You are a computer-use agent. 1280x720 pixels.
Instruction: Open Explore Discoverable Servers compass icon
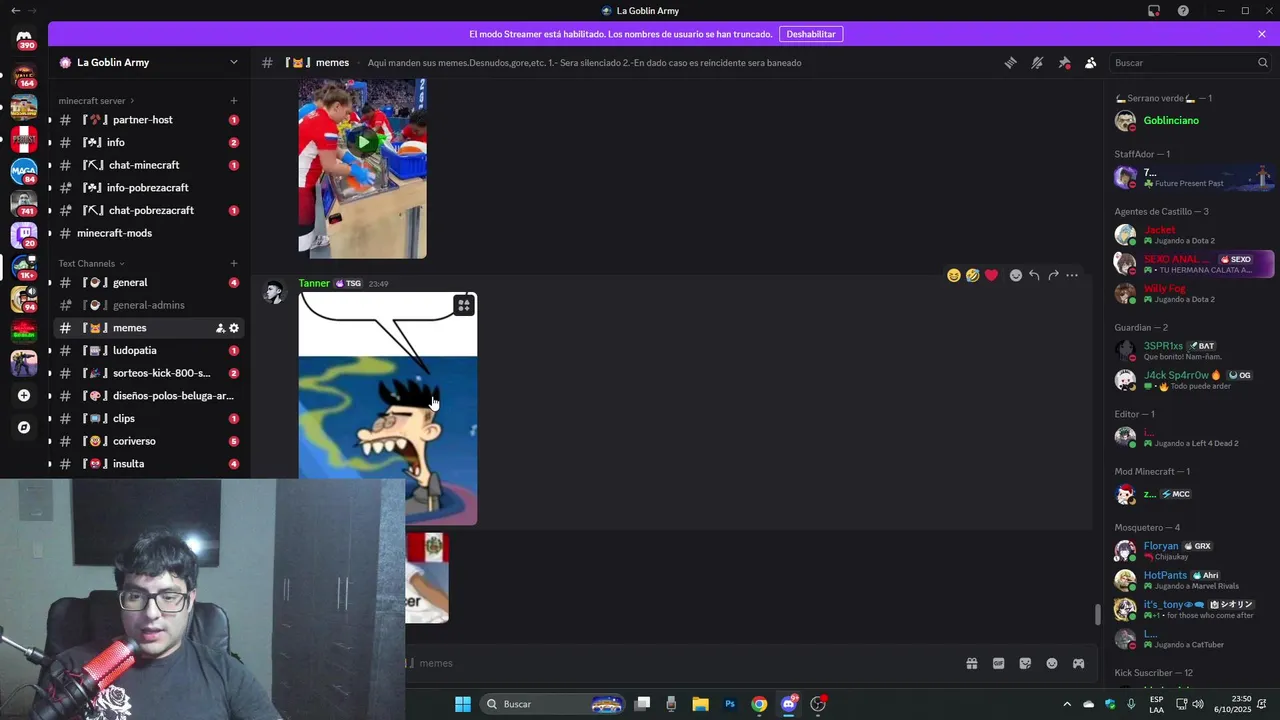(x=24, y=427)
